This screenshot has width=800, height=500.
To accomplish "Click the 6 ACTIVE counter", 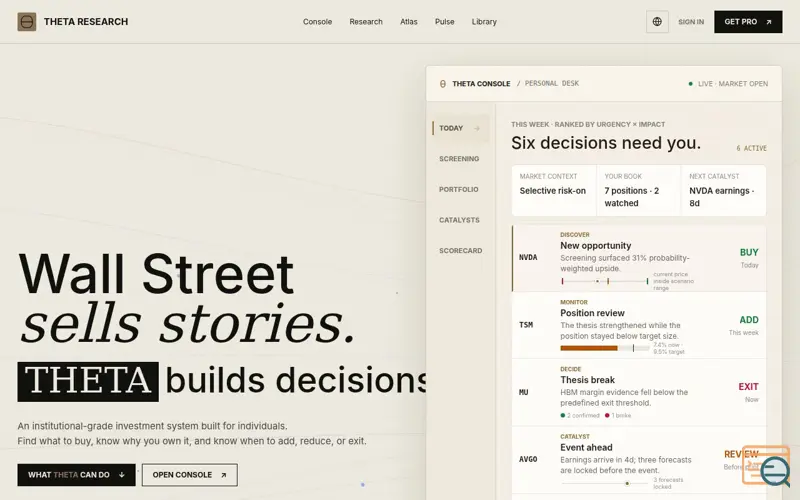I will click(751, 148).
